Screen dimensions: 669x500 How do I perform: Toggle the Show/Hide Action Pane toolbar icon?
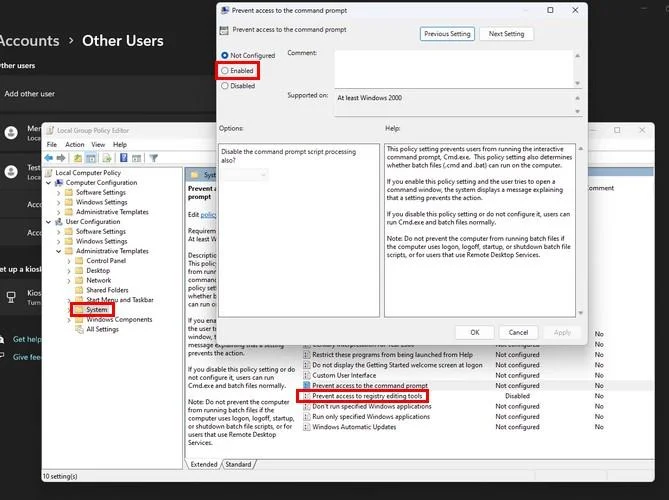point(137,158)
